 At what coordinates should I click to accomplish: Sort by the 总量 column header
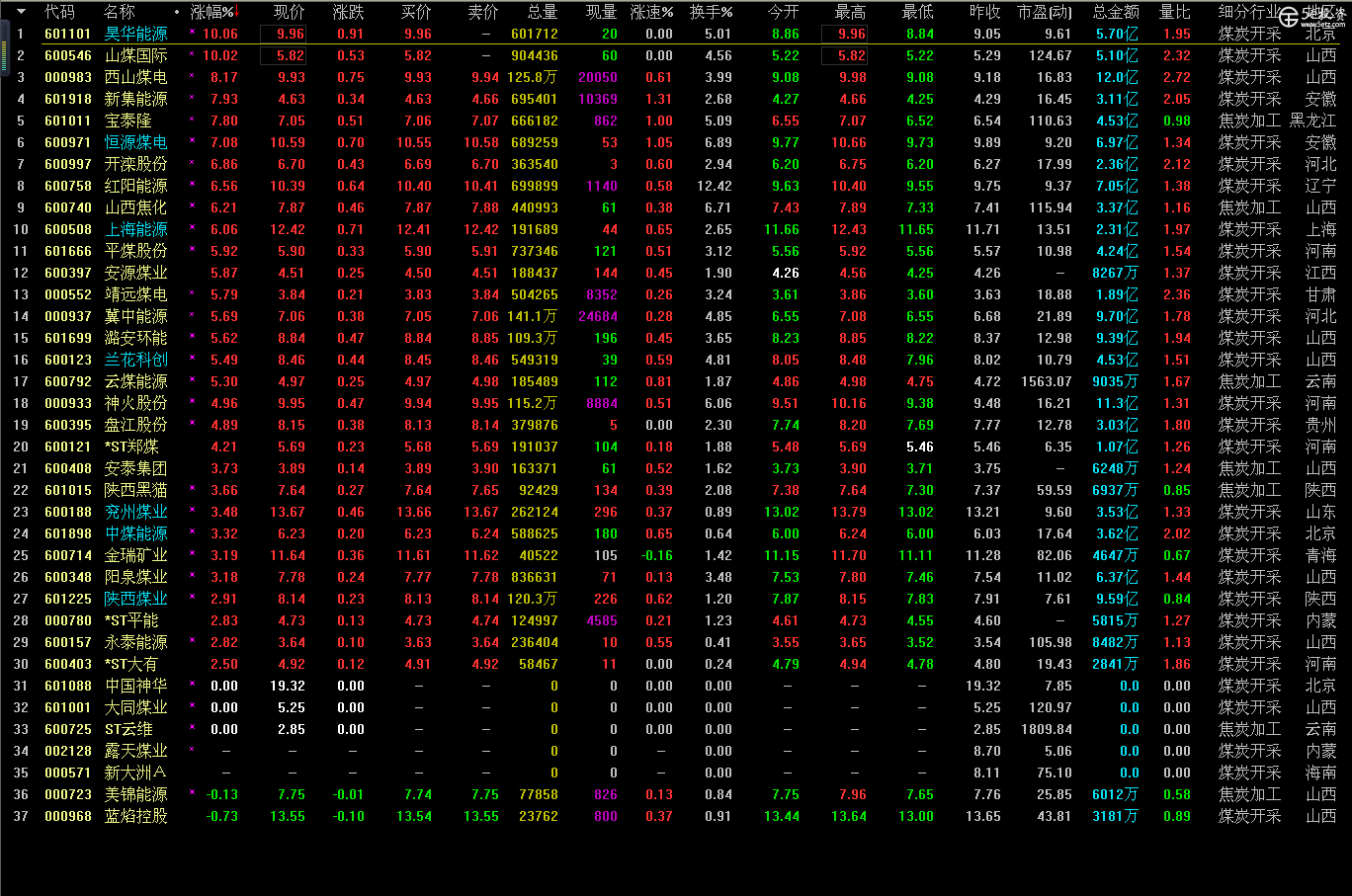(543, 12)
